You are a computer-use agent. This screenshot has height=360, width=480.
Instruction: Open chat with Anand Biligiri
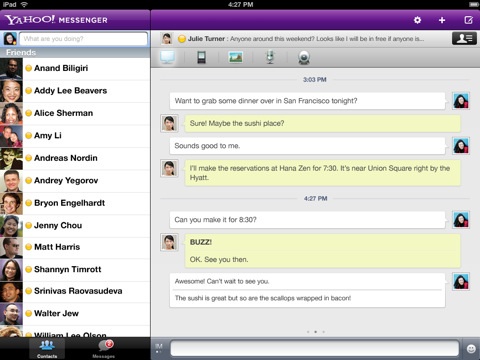[x=75, y=68]
